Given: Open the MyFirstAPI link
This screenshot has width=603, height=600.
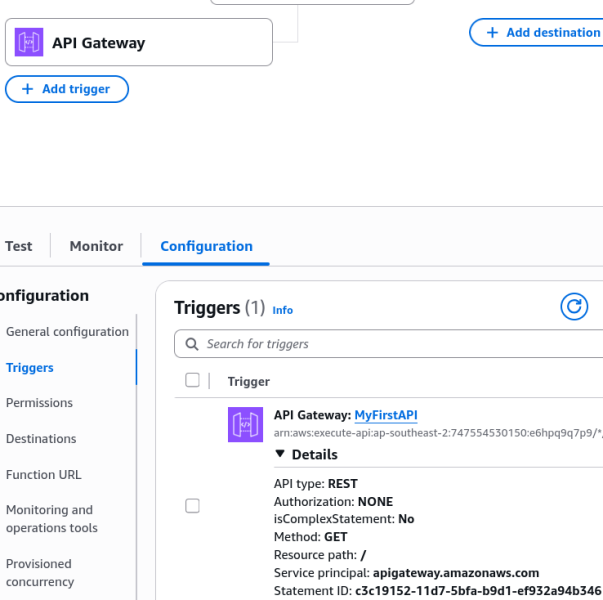Looking at the screenshot, I should (x=386, y=415).
